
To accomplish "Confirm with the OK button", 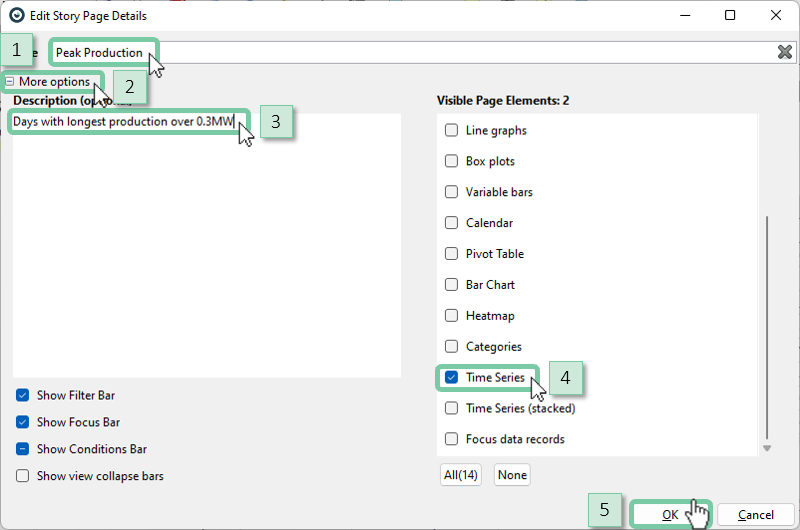I will point(670,515).
